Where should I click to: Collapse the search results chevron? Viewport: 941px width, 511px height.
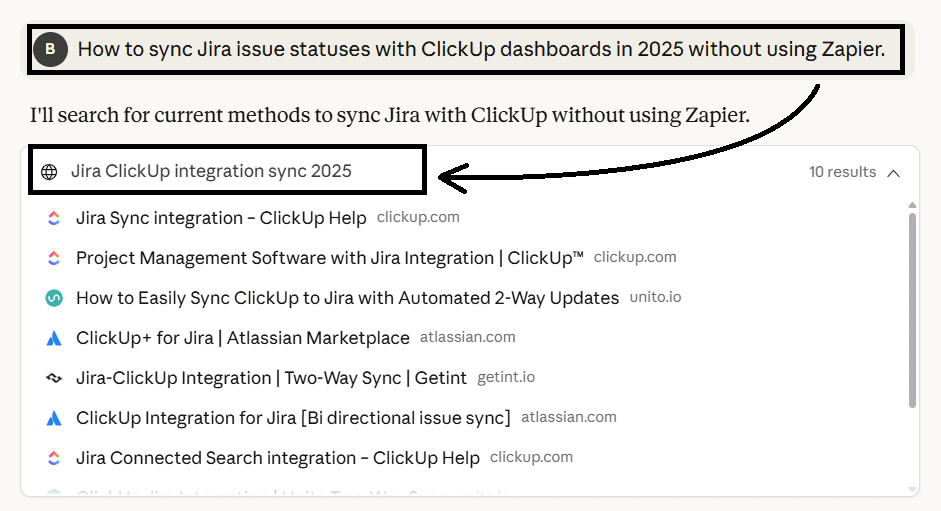pyautogui.click(x=893, y=172)
